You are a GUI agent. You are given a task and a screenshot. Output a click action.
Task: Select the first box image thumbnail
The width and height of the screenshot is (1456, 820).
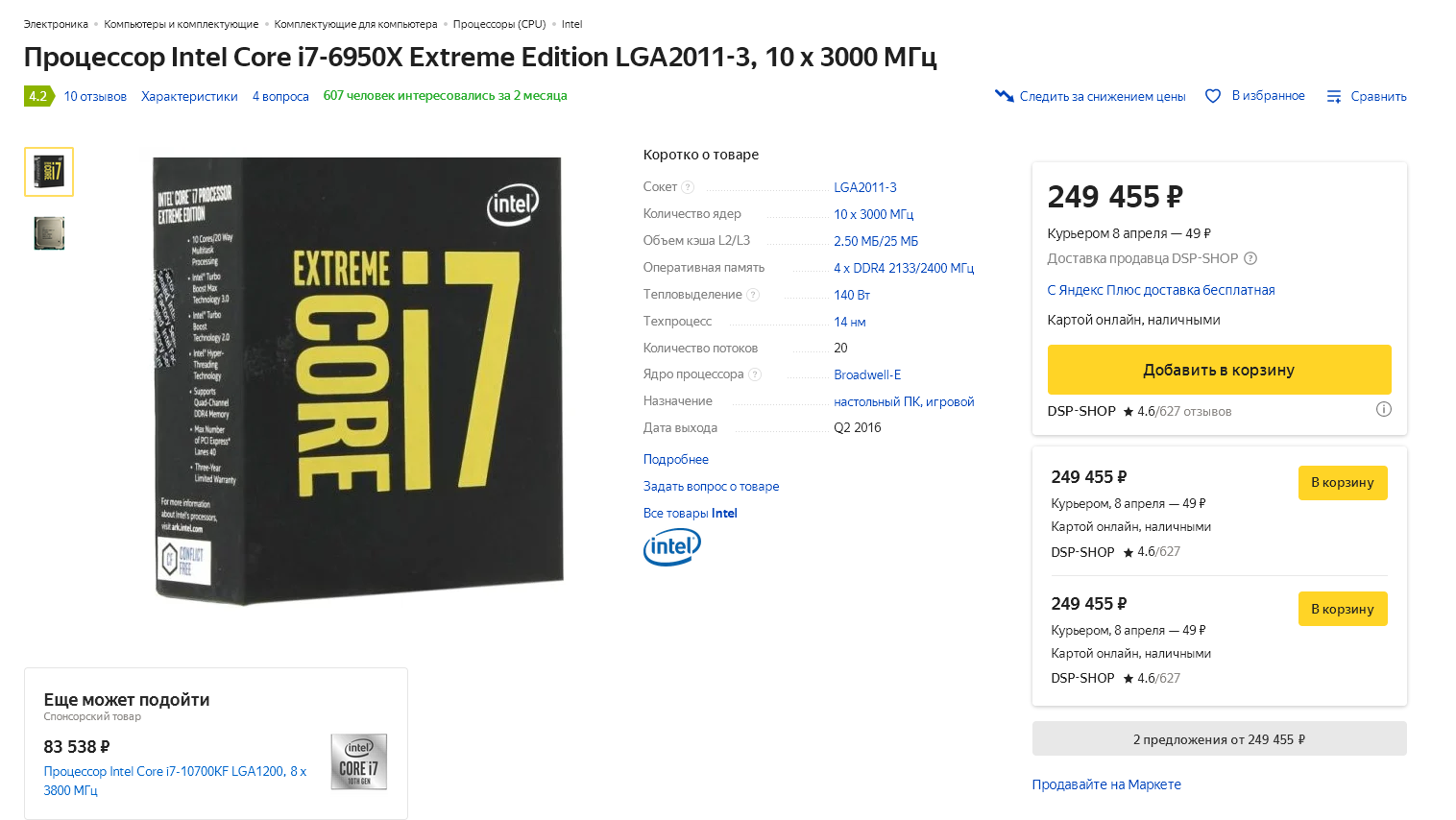pos(49,172)
